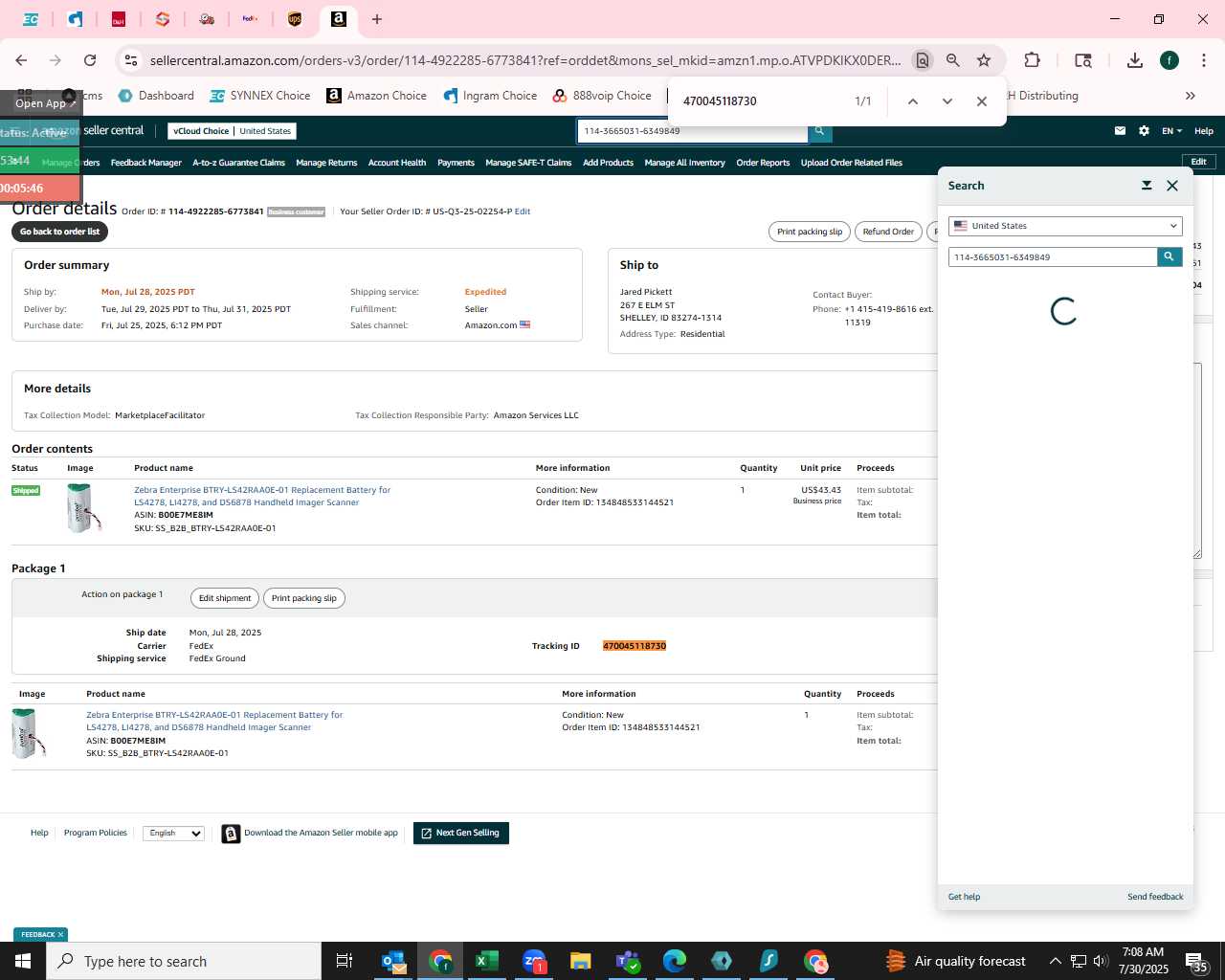Click Edit button on navigation bar

1198,162
